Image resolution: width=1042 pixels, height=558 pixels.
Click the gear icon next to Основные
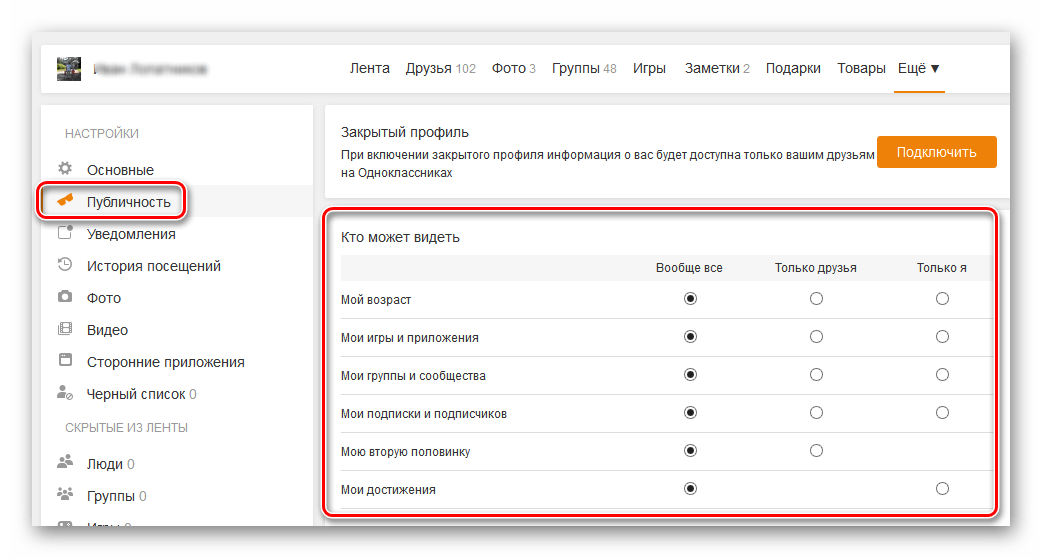[x=65, y=169]
